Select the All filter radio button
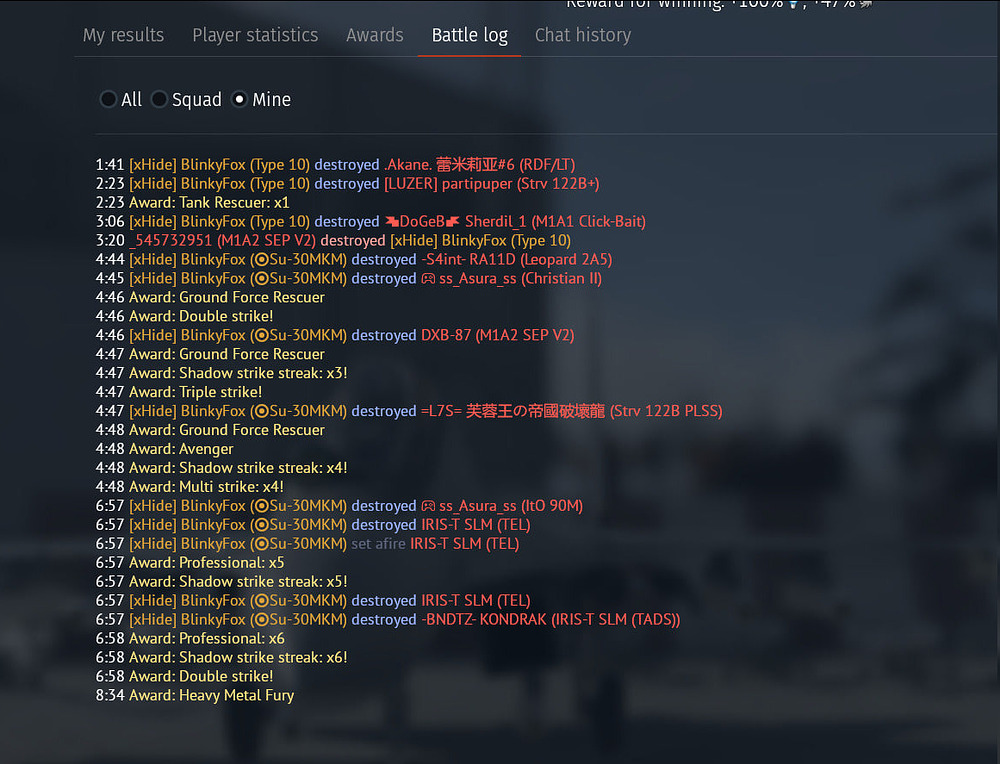This screenshot has width=1000, height=764. [108, 99]
